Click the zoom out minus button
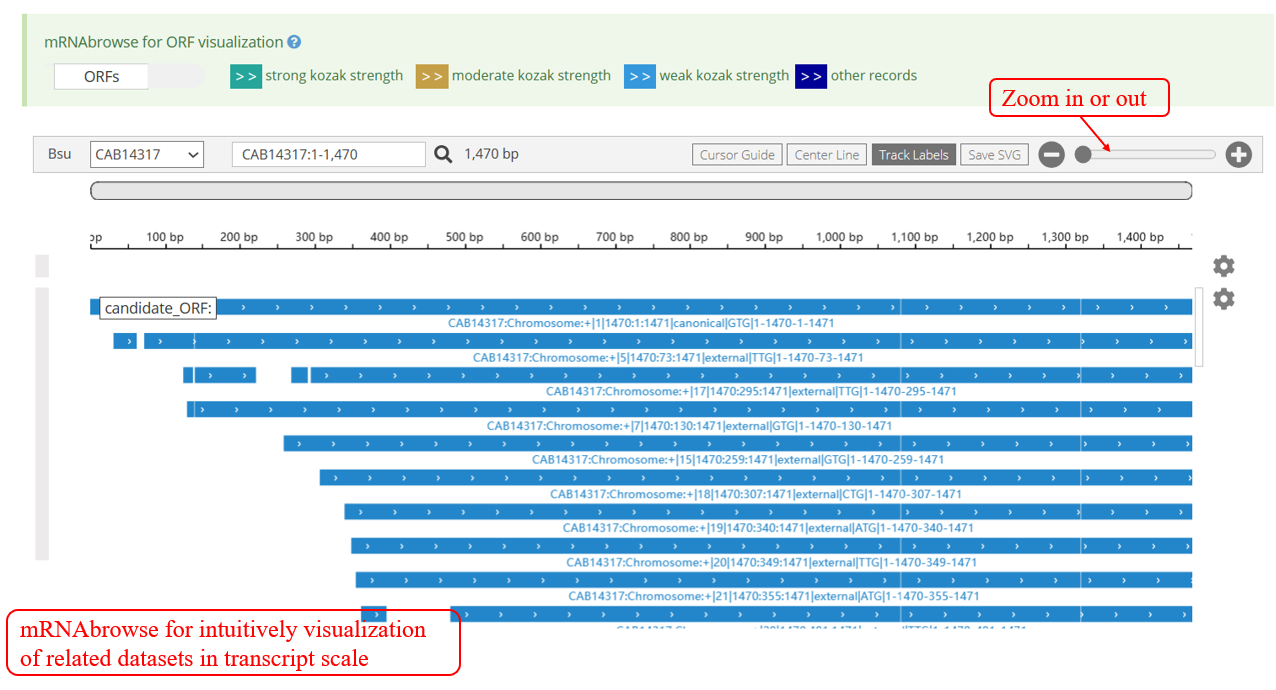The height and width of the screenshot is (690, 1276). (1051, 155)
